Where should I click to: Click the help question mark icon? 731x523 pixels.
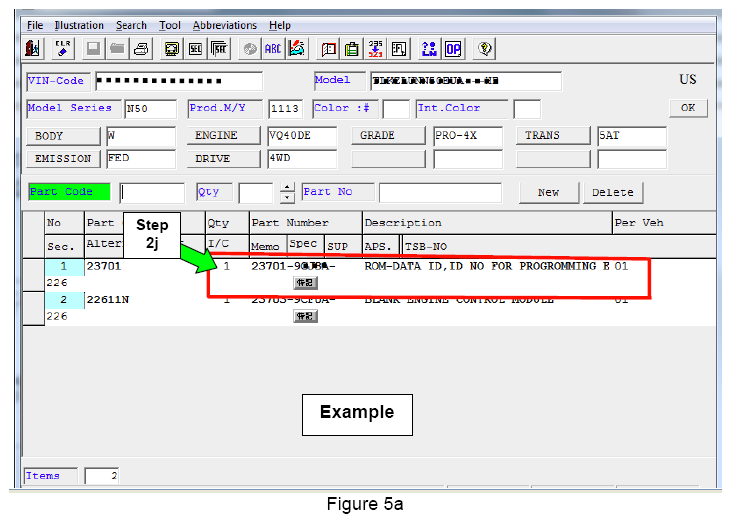(485, 48)
